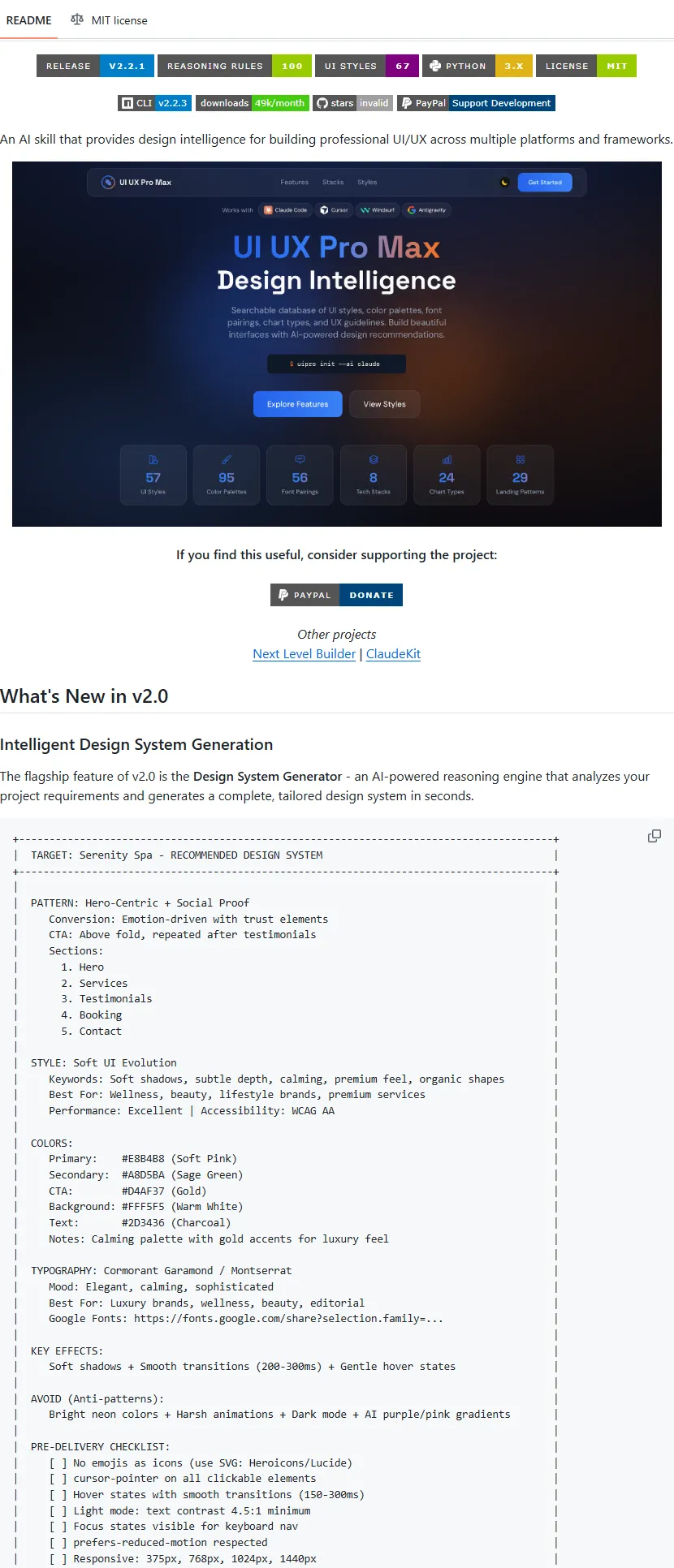The height and width of the screenshot is (1568, 674).
Task: Click the bold Design System Generator text
Action: pos(267,777)
